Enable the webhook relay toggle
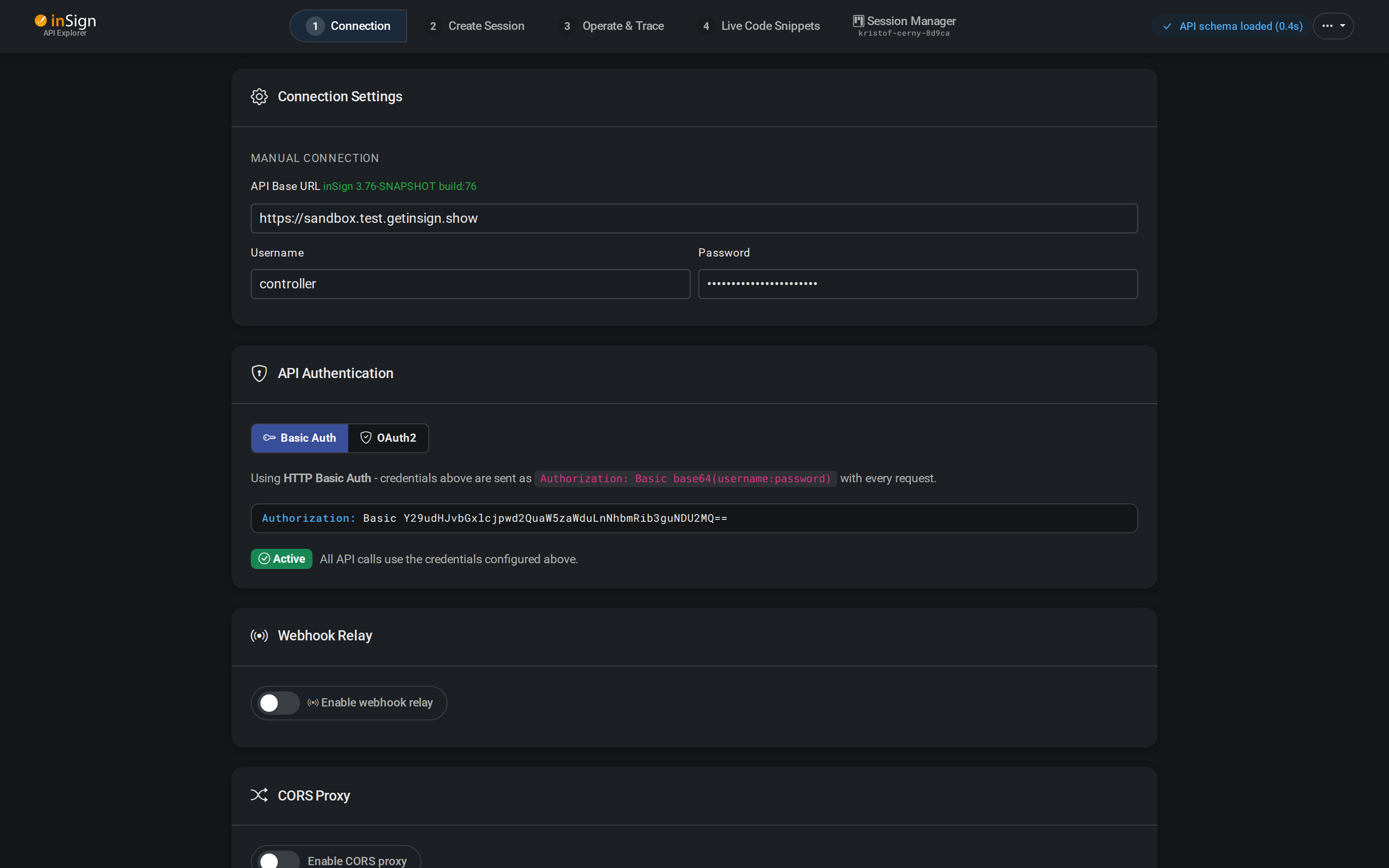The height and width of the screenshot is (868, 1389). tap(278, 702)
